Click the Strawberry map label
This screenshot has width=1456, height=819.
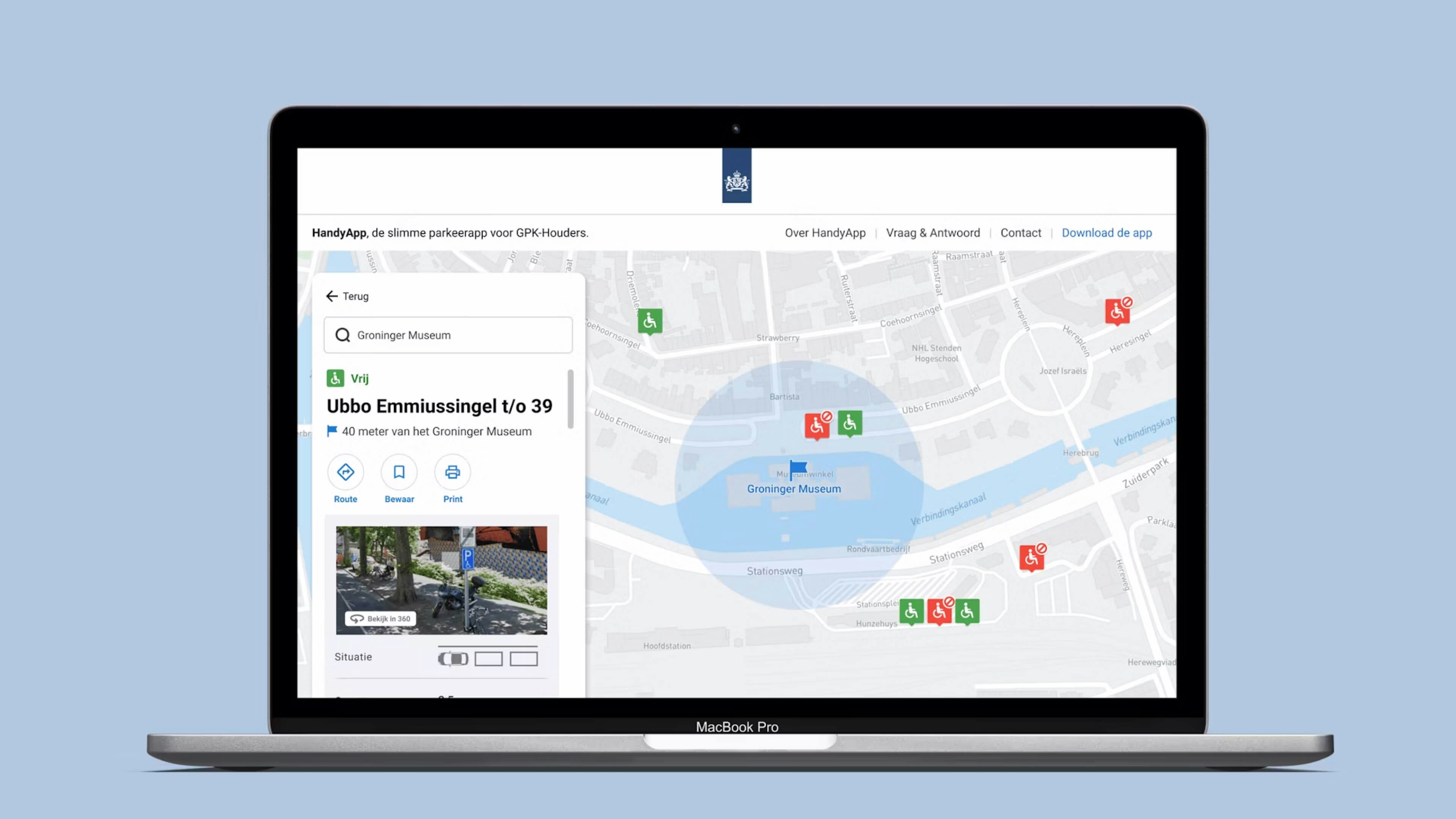pyautogui.click(x=778, y=337)
